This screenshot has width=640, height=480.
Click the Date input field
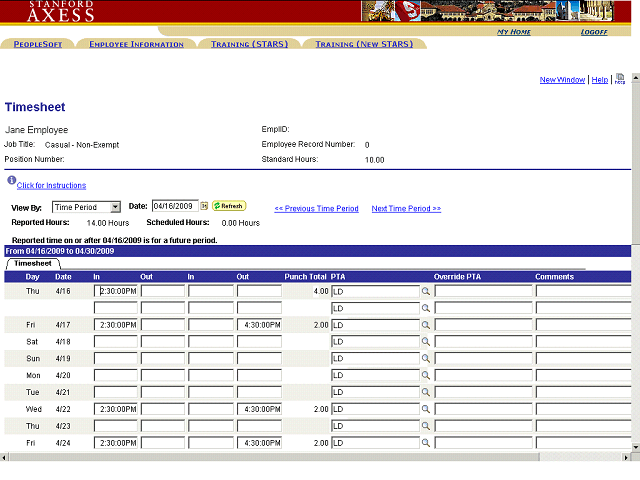(x=175, y=206)
